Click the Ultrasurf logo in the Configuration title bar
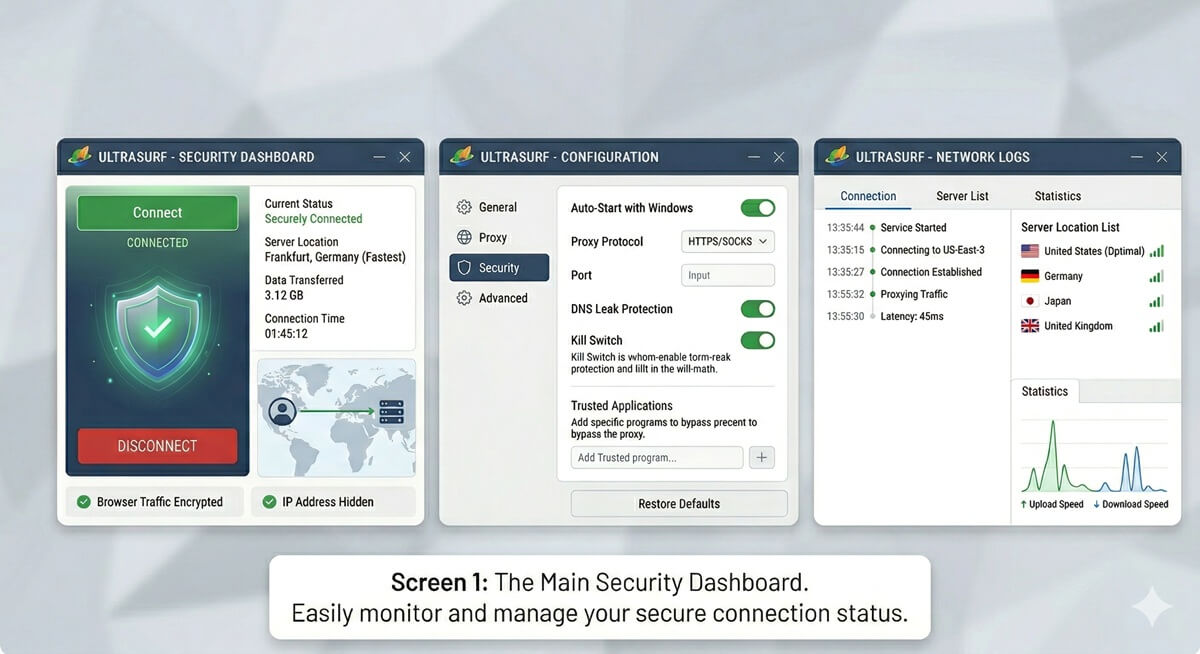This screenshot has width=1200, height=654. pos(461,156)
